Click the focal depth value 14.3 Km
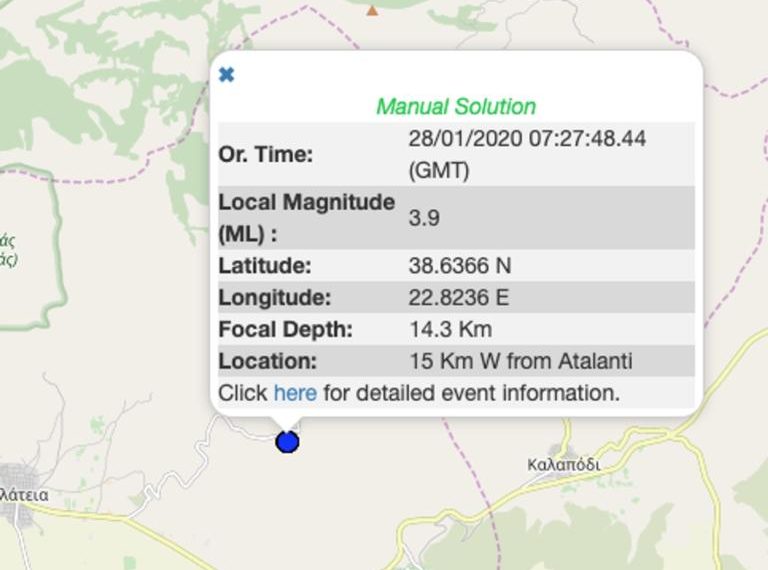This screenshot has width=768, height=570. click(x=451, y=329)
